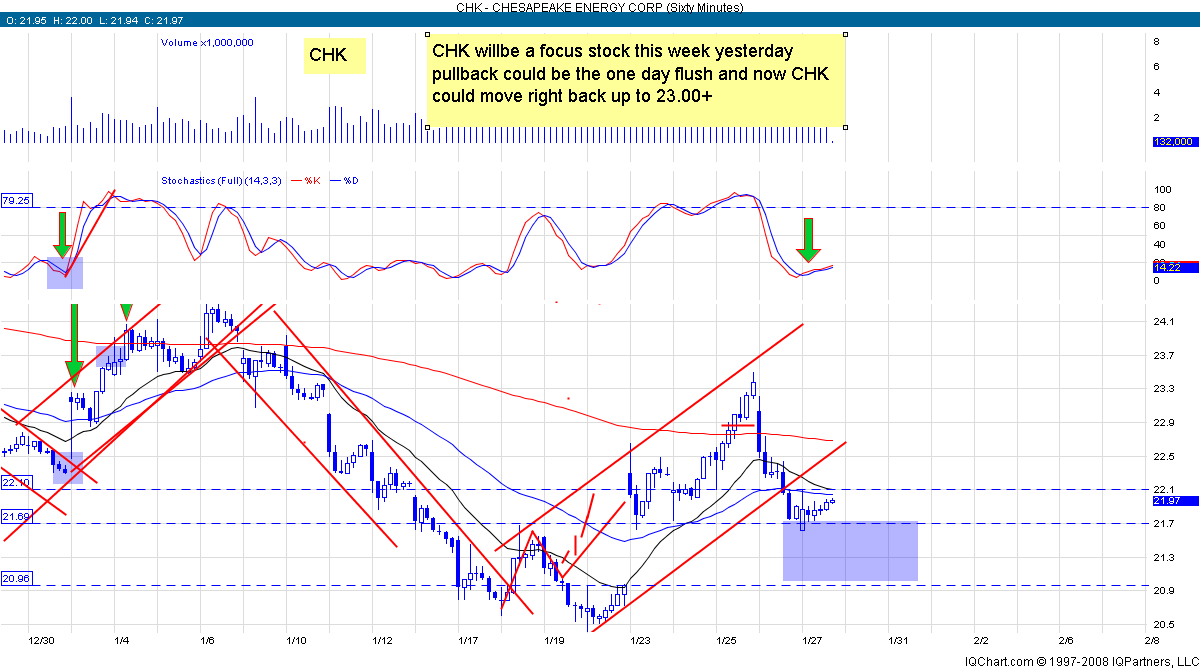Click the small green triangle marker above 1/4
The image size is (1200, 668).
click(x=127, y=312)
